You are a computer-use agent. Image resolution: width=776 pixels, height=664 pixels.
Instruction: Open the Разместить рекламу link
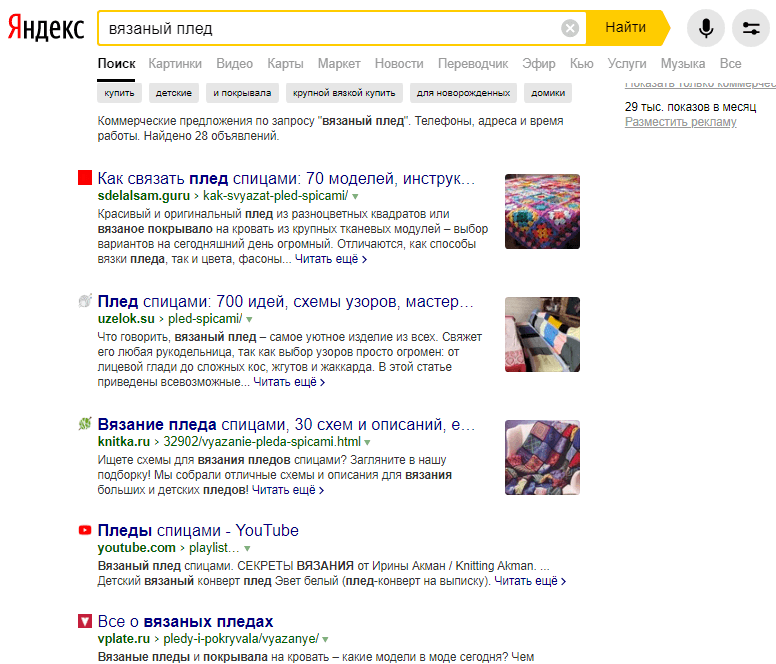680,122
